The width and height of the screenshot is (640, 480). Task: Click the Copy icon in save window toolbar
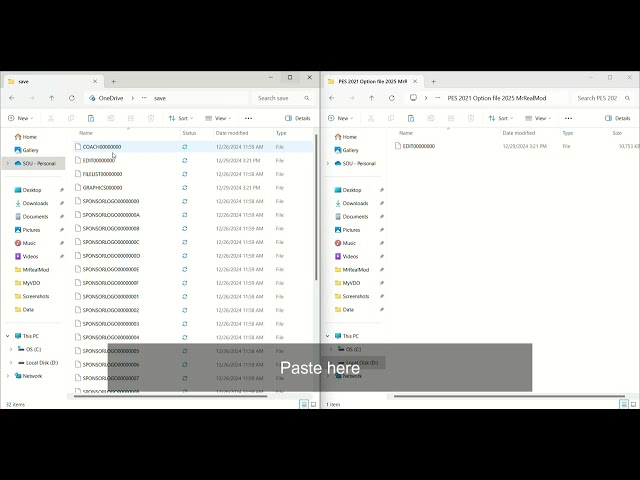coord(71,118)
